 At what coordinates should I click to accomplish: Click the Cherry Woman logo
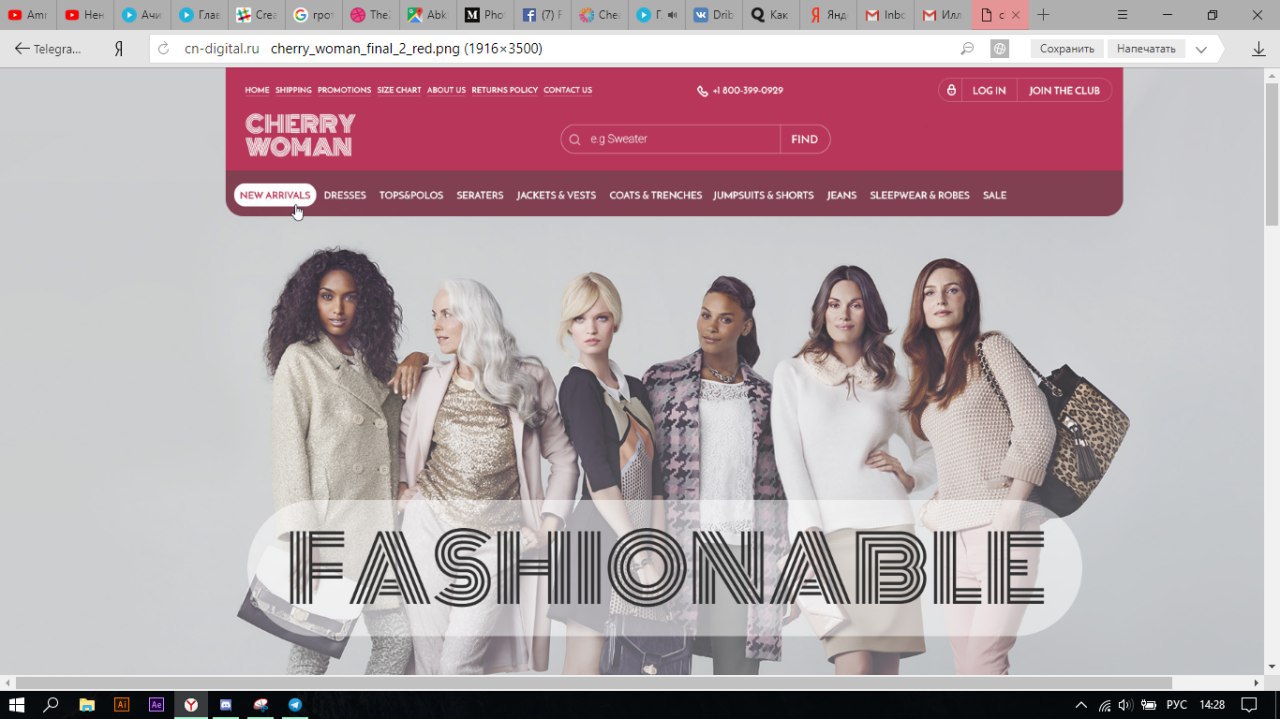[300, 135]
